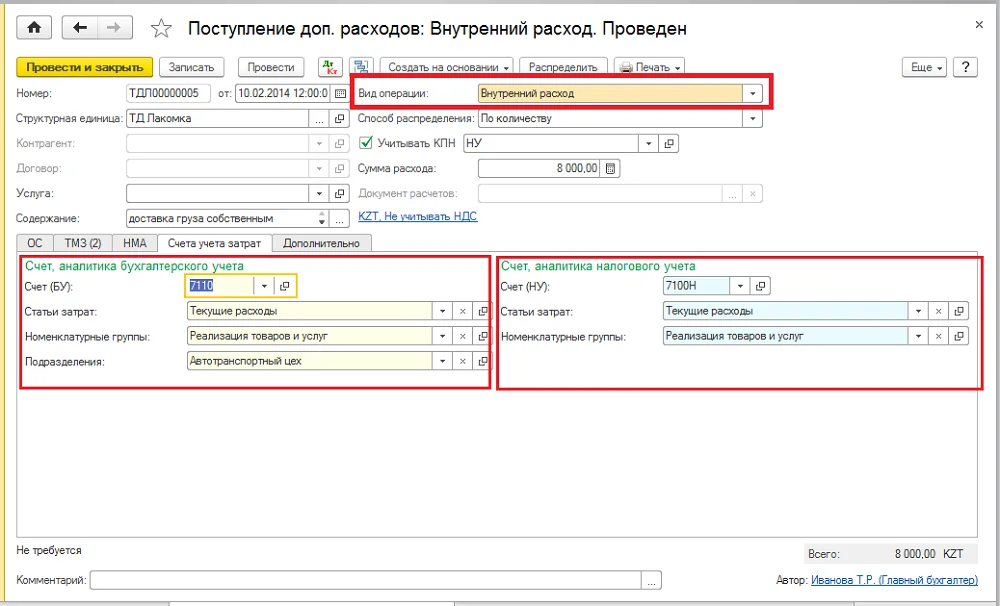This screenshot has width=1000, height=606.
Task: Show Дт/Кт postings of the document
Action: (330, 67)
